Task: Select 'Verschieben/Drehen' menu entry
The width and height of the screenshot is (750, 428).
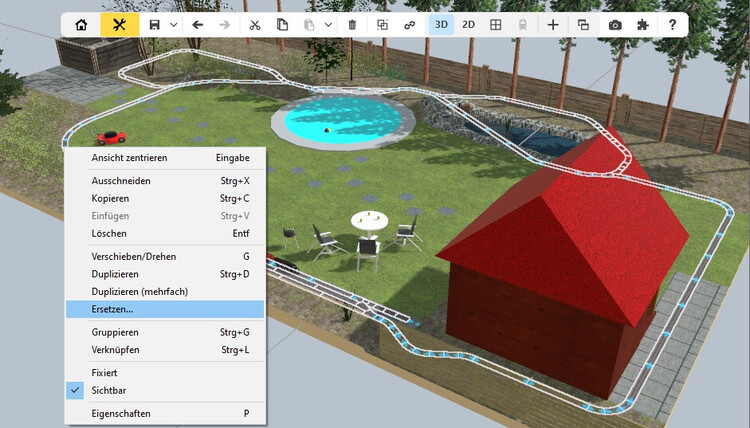Action: point(165,257)
